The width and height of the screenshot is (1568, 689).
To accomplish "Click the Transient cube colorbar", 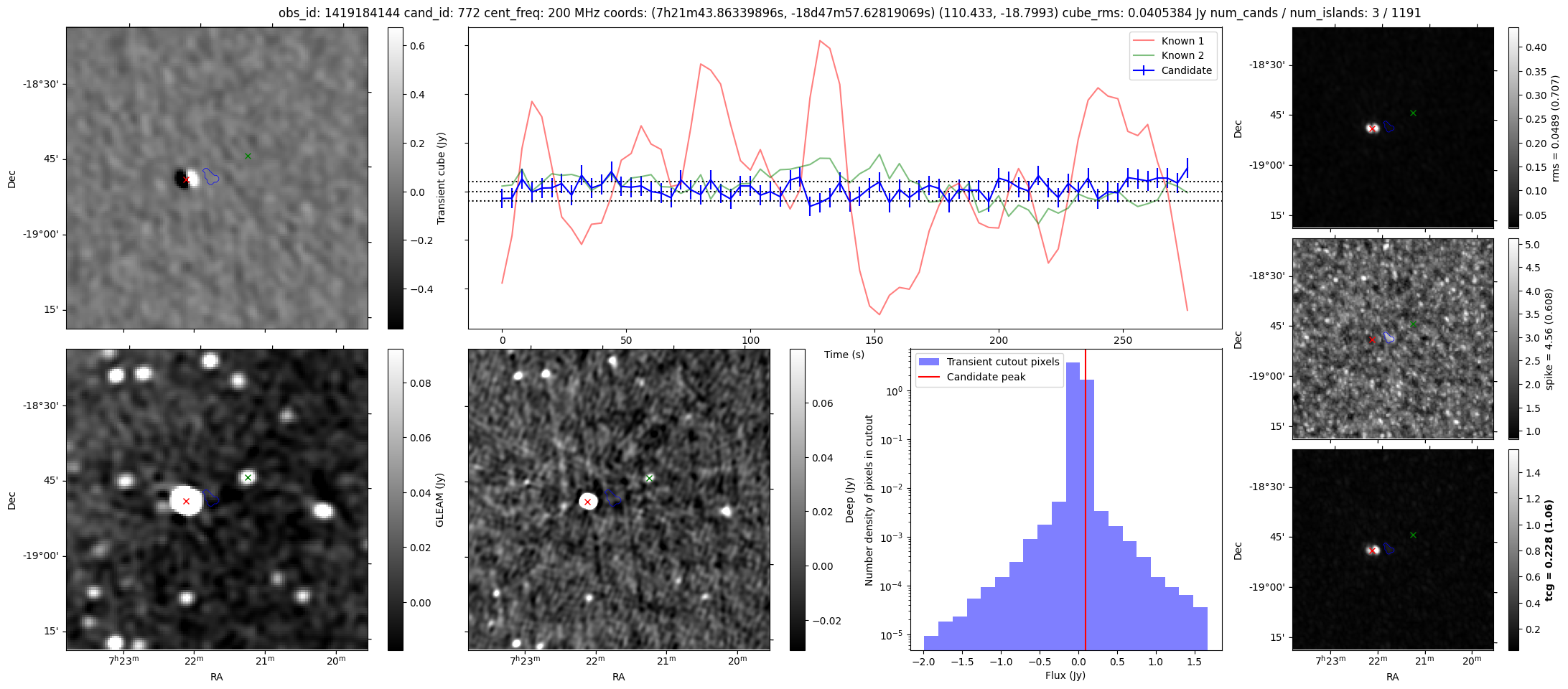I will coord(395,178).
